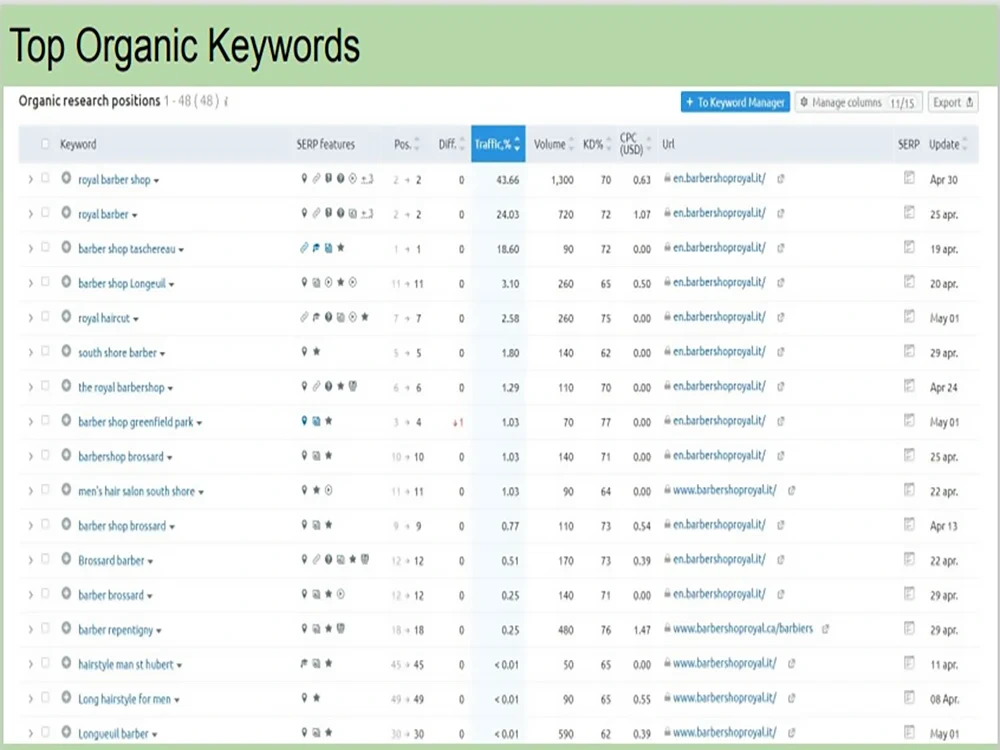Click lock icon before royal haircut URL
Screen dimensions: 1000x750
point(667,316)
